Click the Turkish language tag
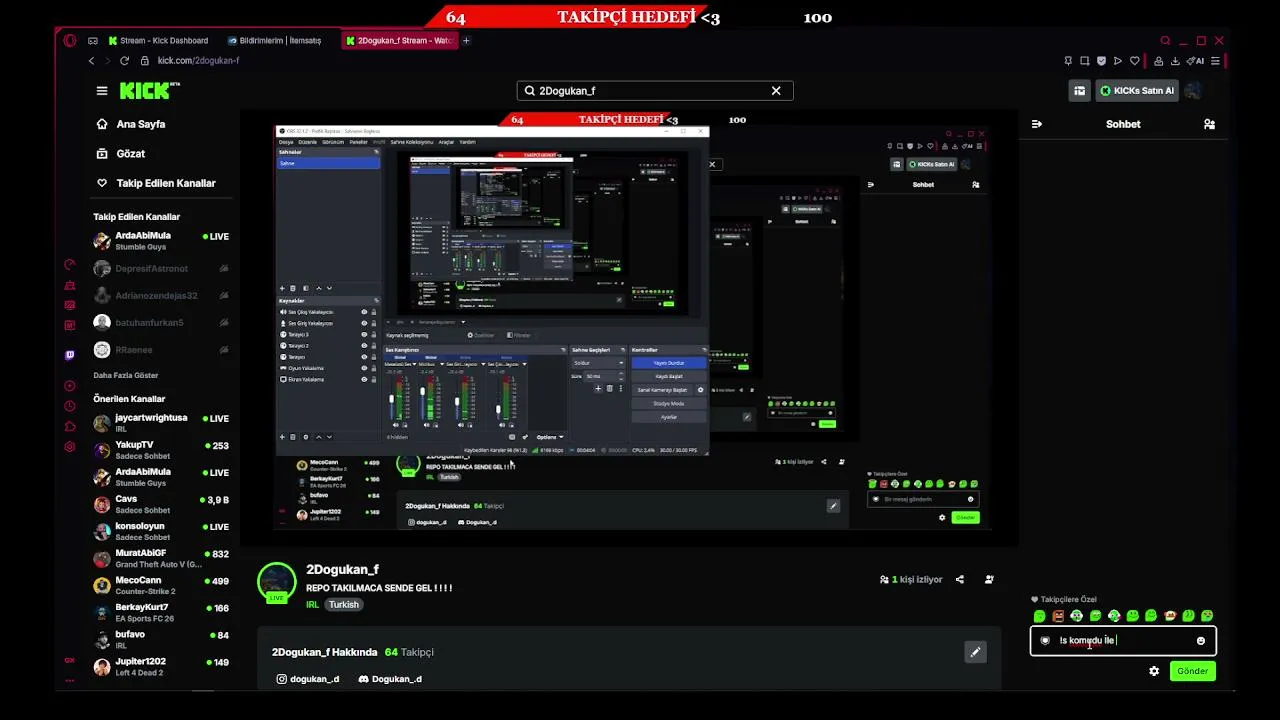This screenshot has height=720, width=1280. click(x=345, y=605)
